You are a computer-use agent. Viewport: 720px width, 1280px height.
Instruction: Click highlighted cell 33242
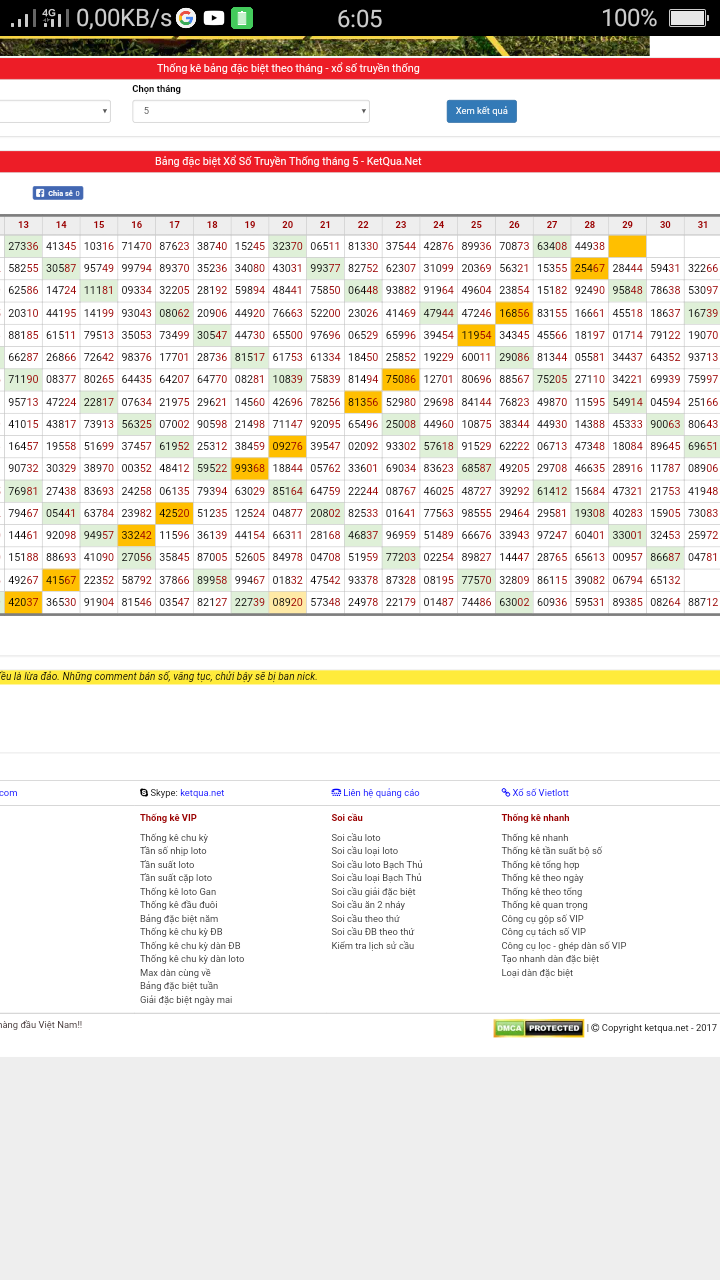[136, 535]
